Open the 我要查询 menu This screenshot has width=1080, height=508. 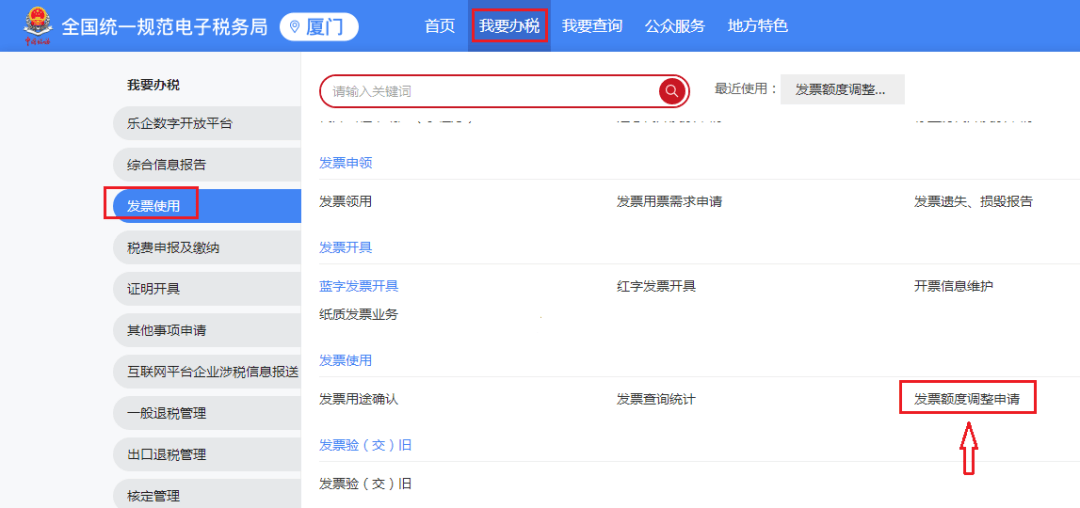[592, 26]
